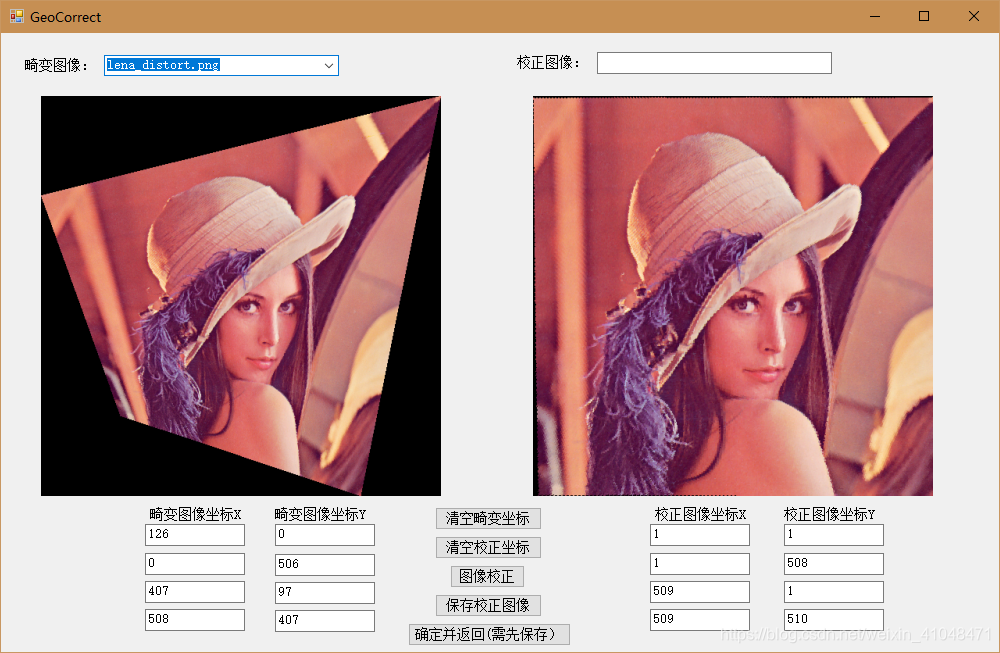Select lena_distort.png text in combo box

163,65
